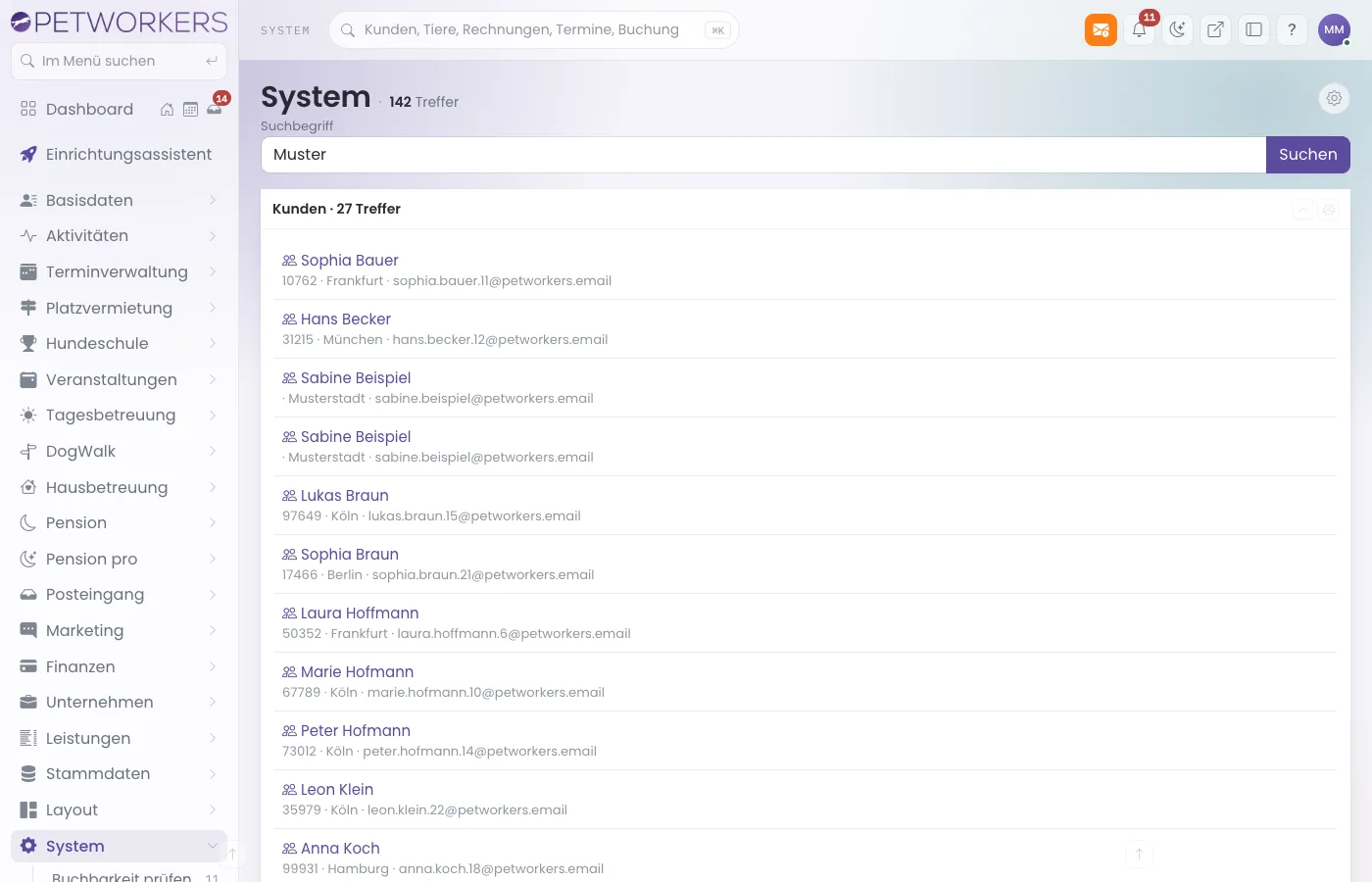Expand the Veranstaltungen menu
The width and height of the screenshot is (1372, 882).
click(119, 379)
